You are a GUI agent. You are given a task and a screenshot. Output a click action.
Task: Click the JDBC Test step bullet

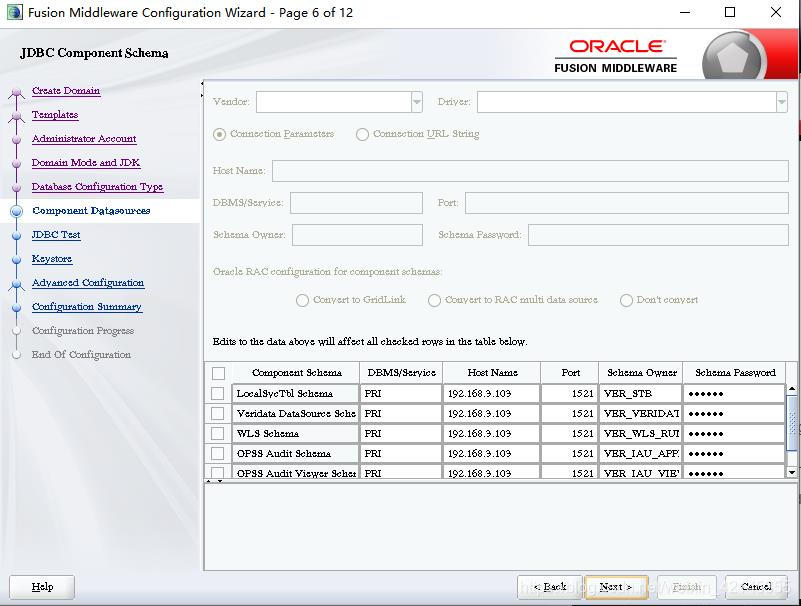click(16, 236)
